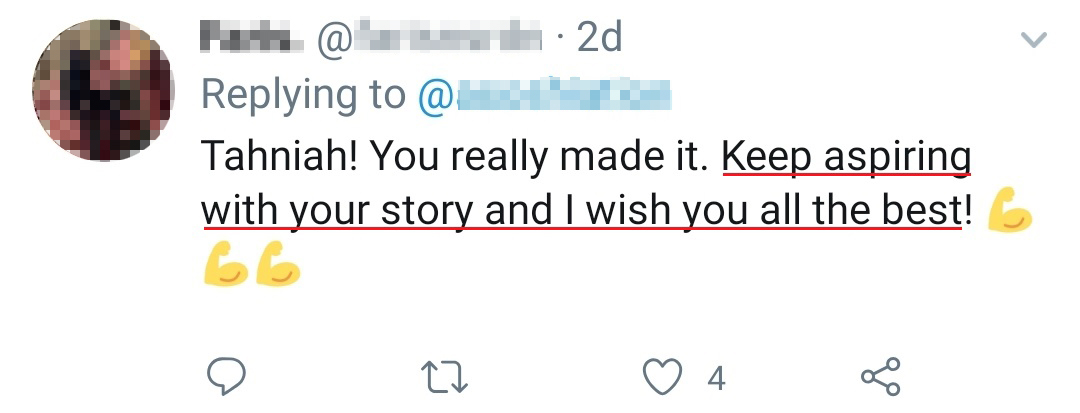Click the Replying to label
Image resolution: width=1080 pixels, height=413 pixels.
(303, 94)
